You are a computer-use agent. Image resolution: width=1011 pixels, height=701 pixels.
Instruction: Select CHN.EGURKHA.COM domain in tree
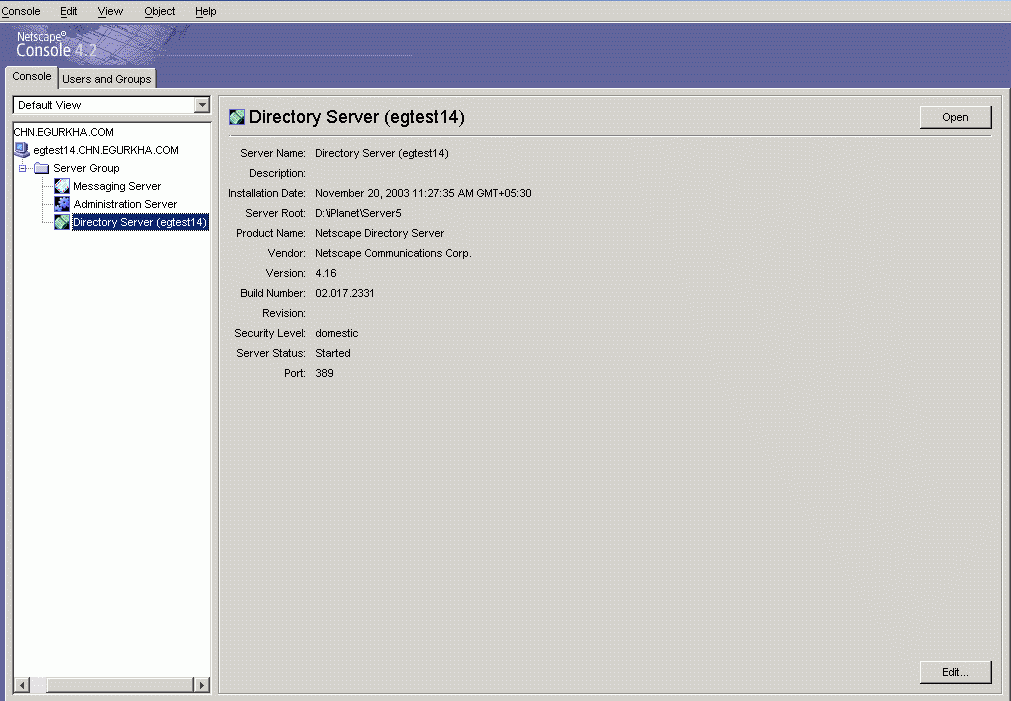(64, 132)
